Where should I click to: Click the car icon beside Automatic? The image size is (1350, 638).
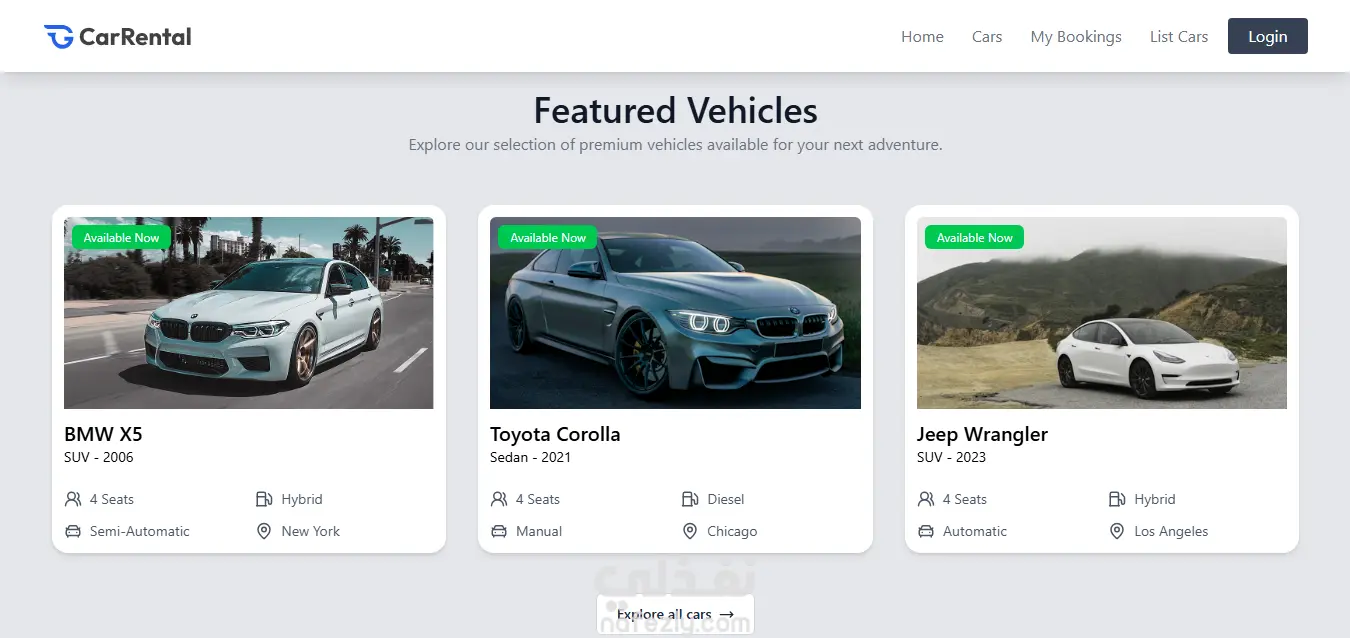point(926,531)
